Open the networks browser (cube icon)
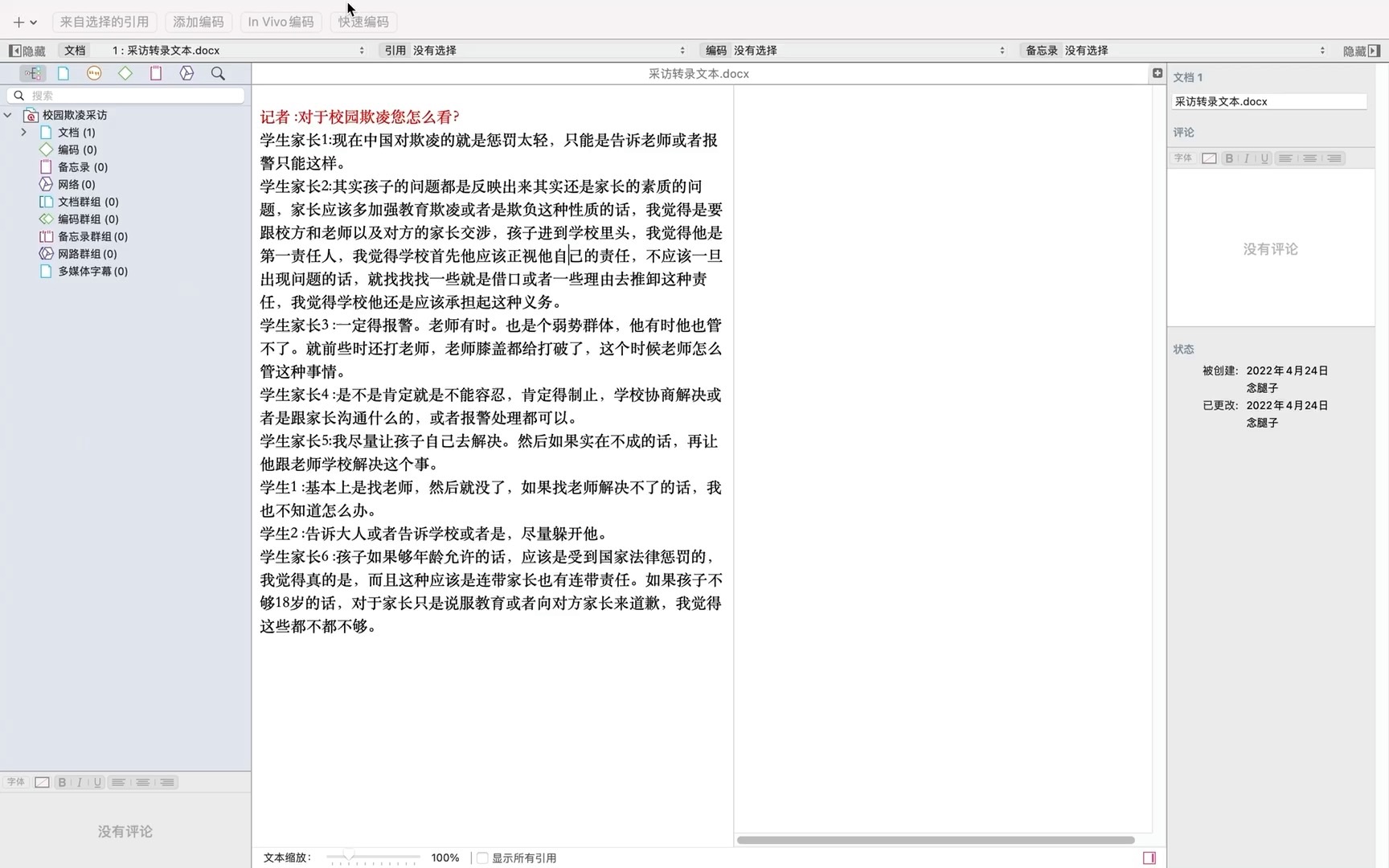This screenshot has height=868, width=1389. 186,73
